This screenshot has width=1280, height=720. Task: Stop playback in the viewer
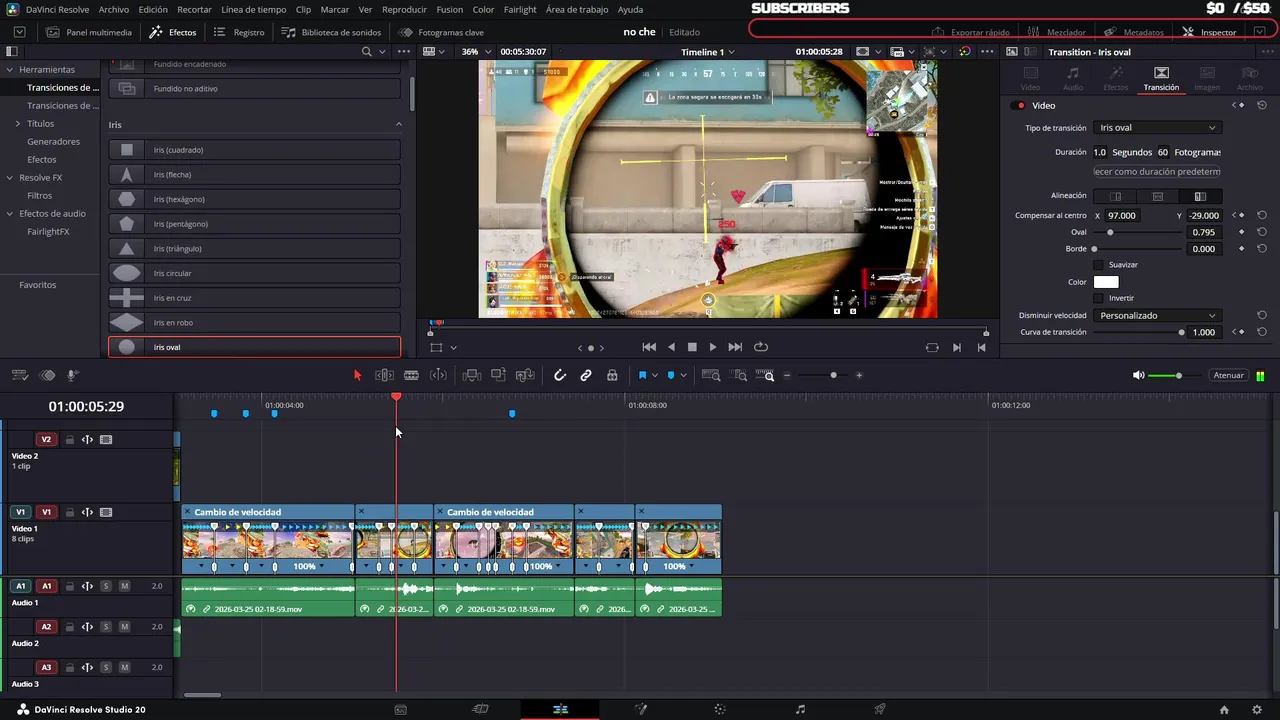[x=692, y=347]
